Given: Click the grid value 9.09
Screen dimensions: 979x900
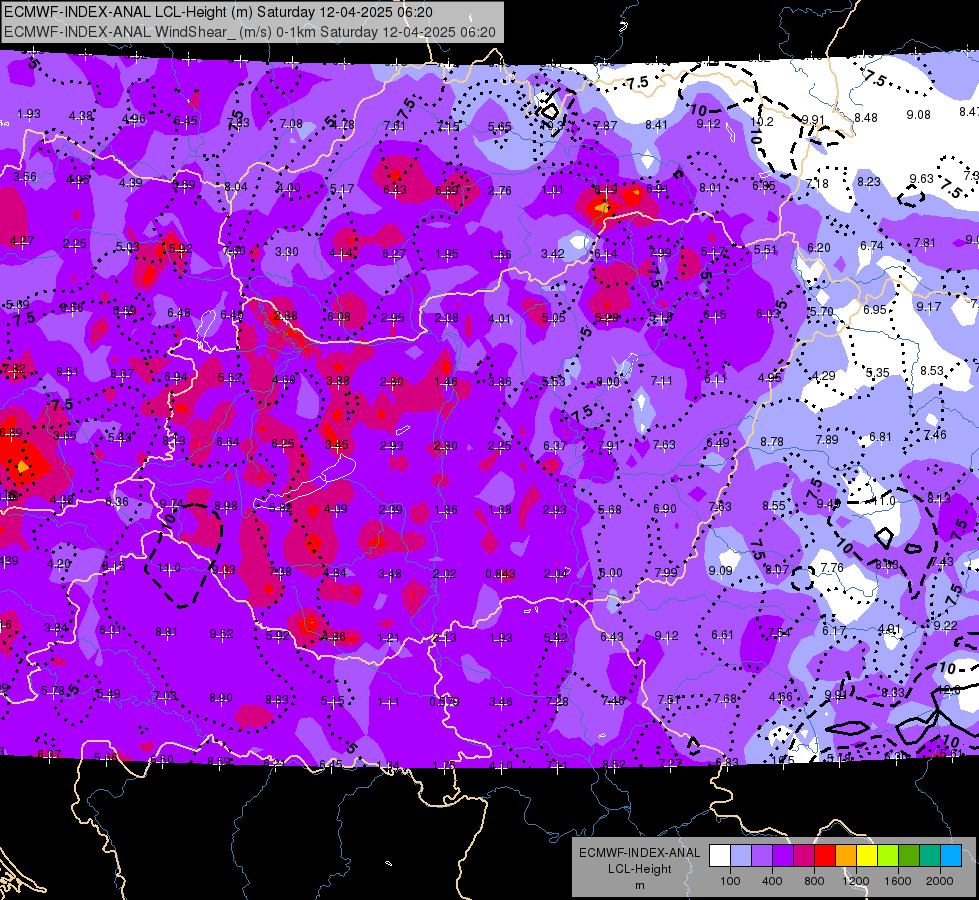Looking at the screenshot, I should pyautogui.click(x=721, y=570).
